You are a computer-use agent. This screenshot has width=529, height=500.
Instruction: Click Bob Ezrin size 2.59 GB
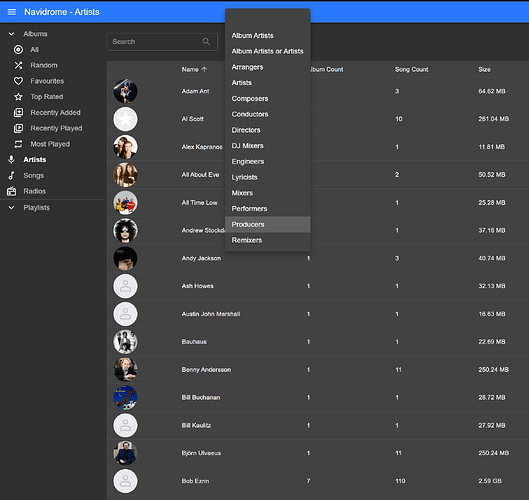pos(490,481)
